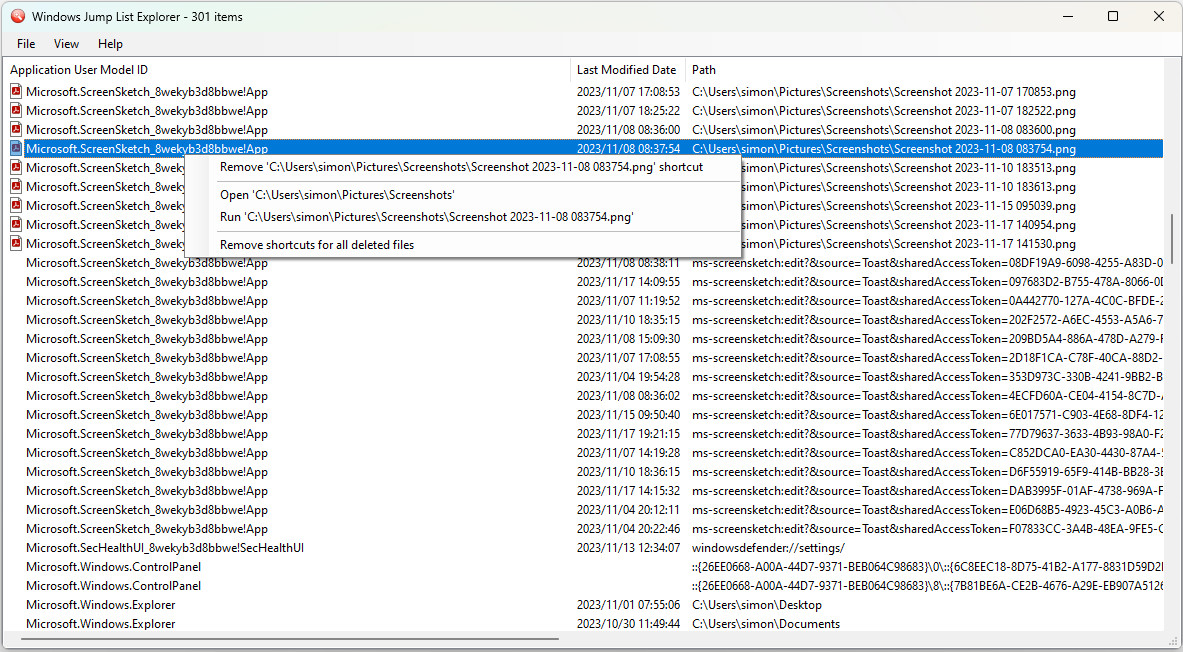Click file icon of Screenshot 095039 row

point(17,205)
